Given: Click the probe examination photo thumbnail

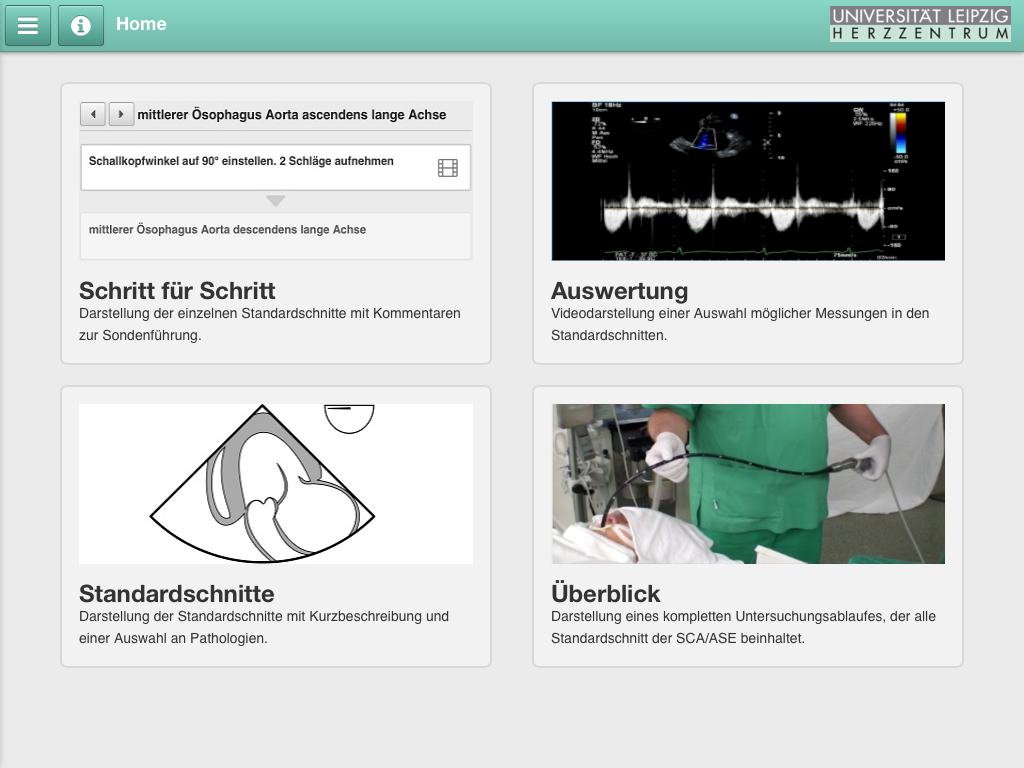Looking at the screenshot, I should coord(748,484).
